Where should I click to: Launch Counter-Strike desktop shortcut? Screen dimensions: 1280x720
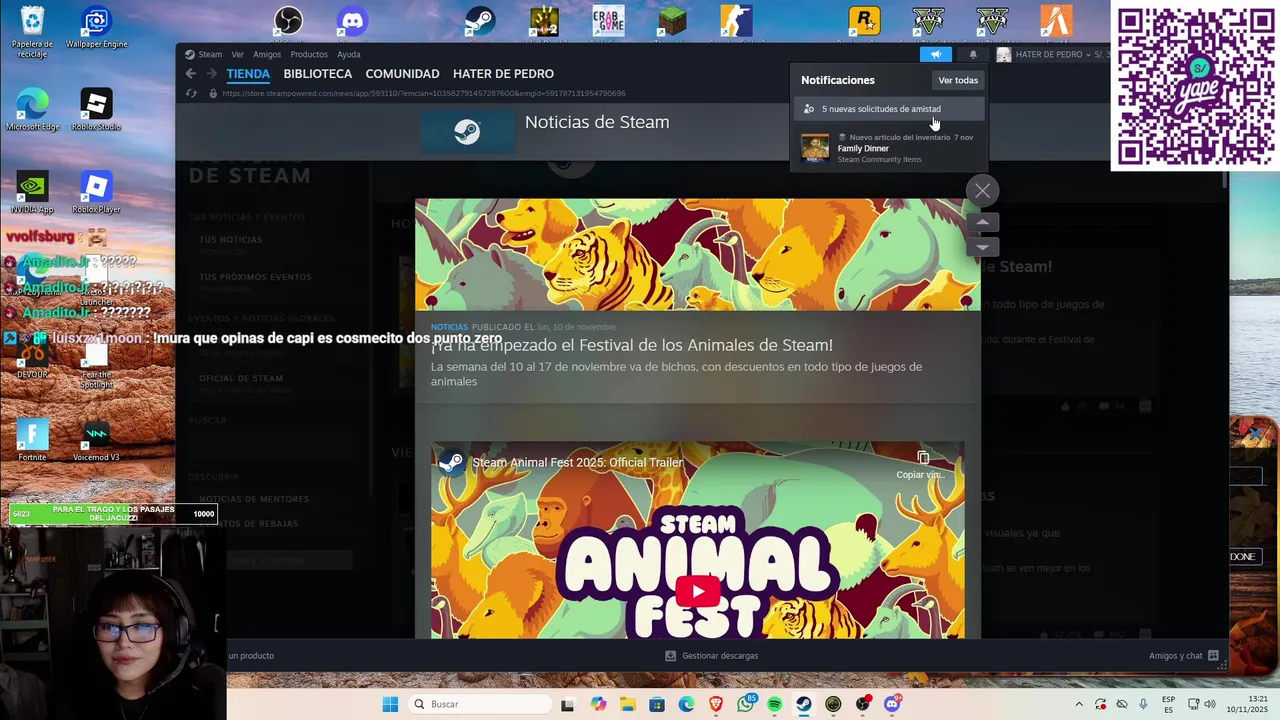click(736, 20)
